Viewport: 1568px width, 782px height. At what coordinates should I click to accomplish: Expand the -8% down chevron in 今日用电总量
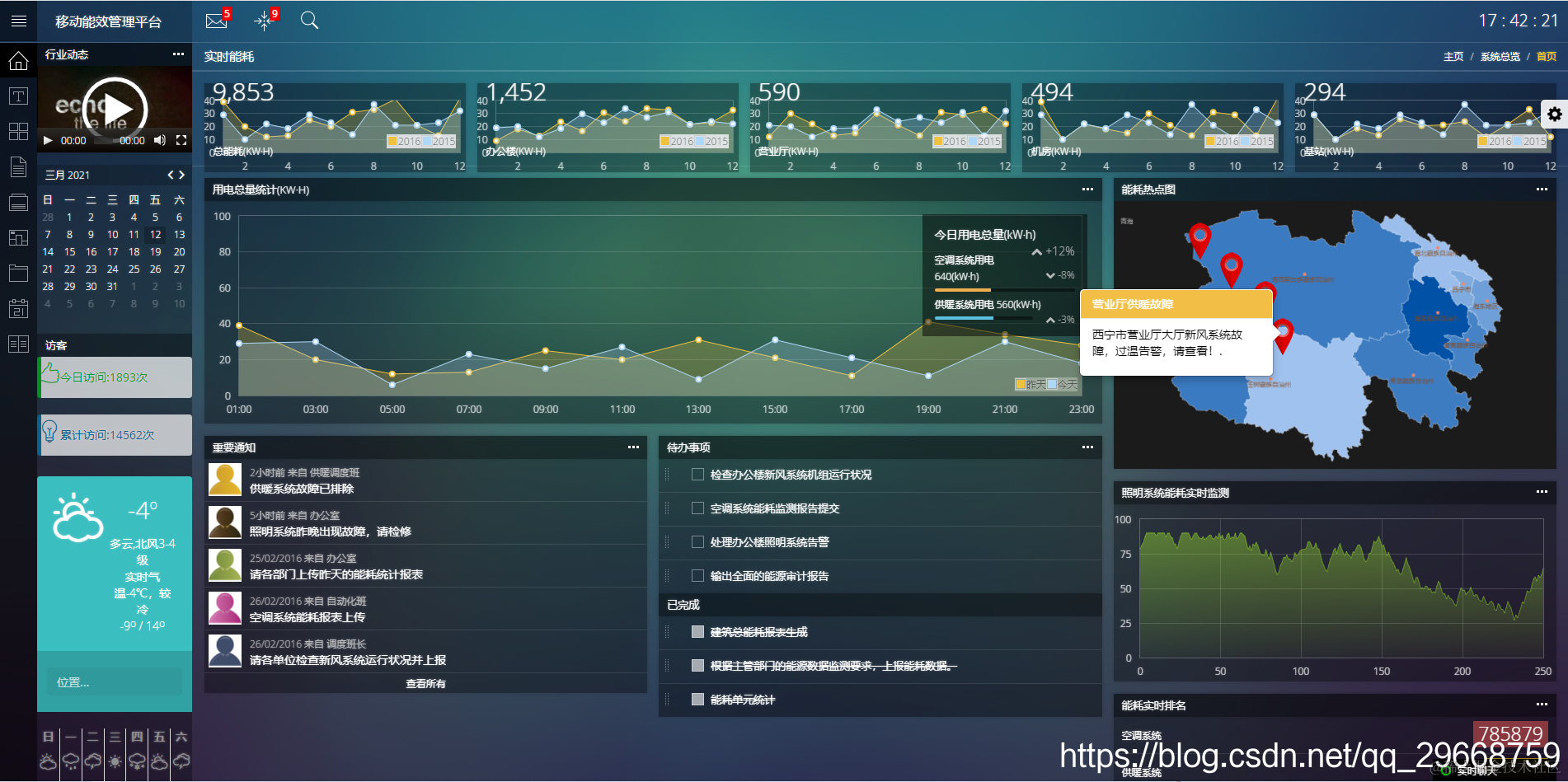1050,275
